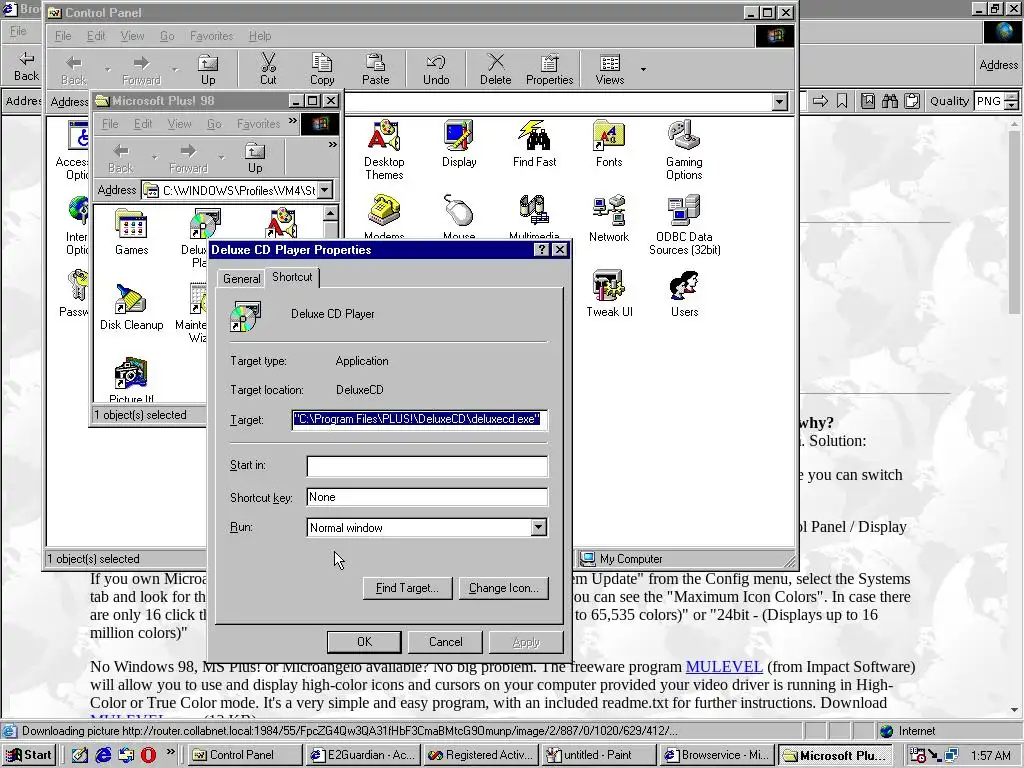Switch to E2Guardian taskbar button

click(x=364, y=755)
